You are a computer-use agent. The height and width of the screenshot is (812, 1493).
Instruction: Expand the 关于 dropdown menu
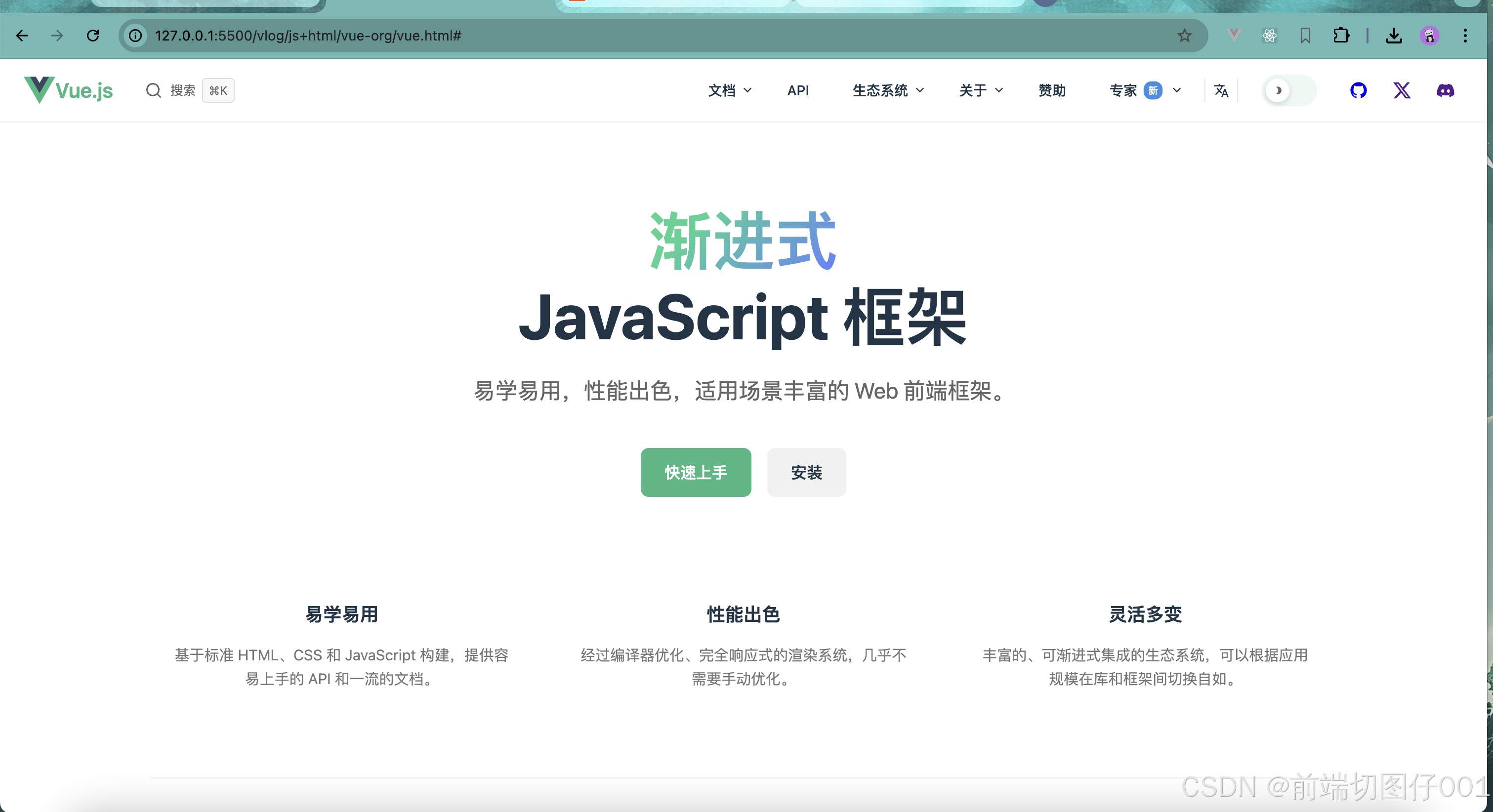point(980,90)
